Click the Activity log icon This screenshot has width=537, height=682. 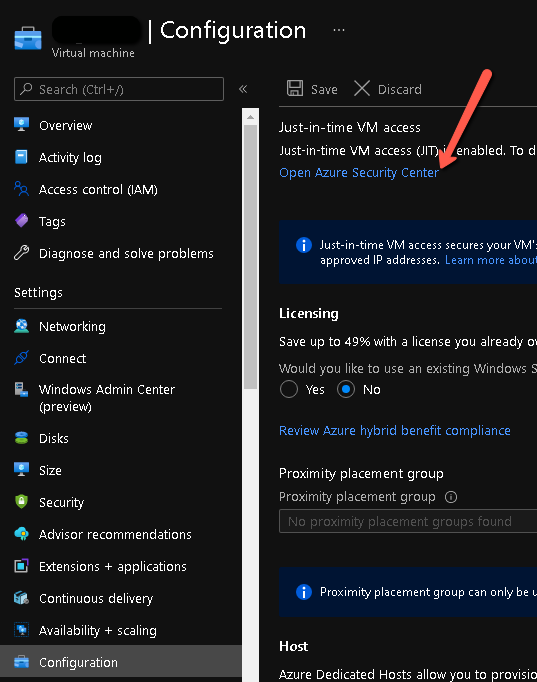(21, 157)
